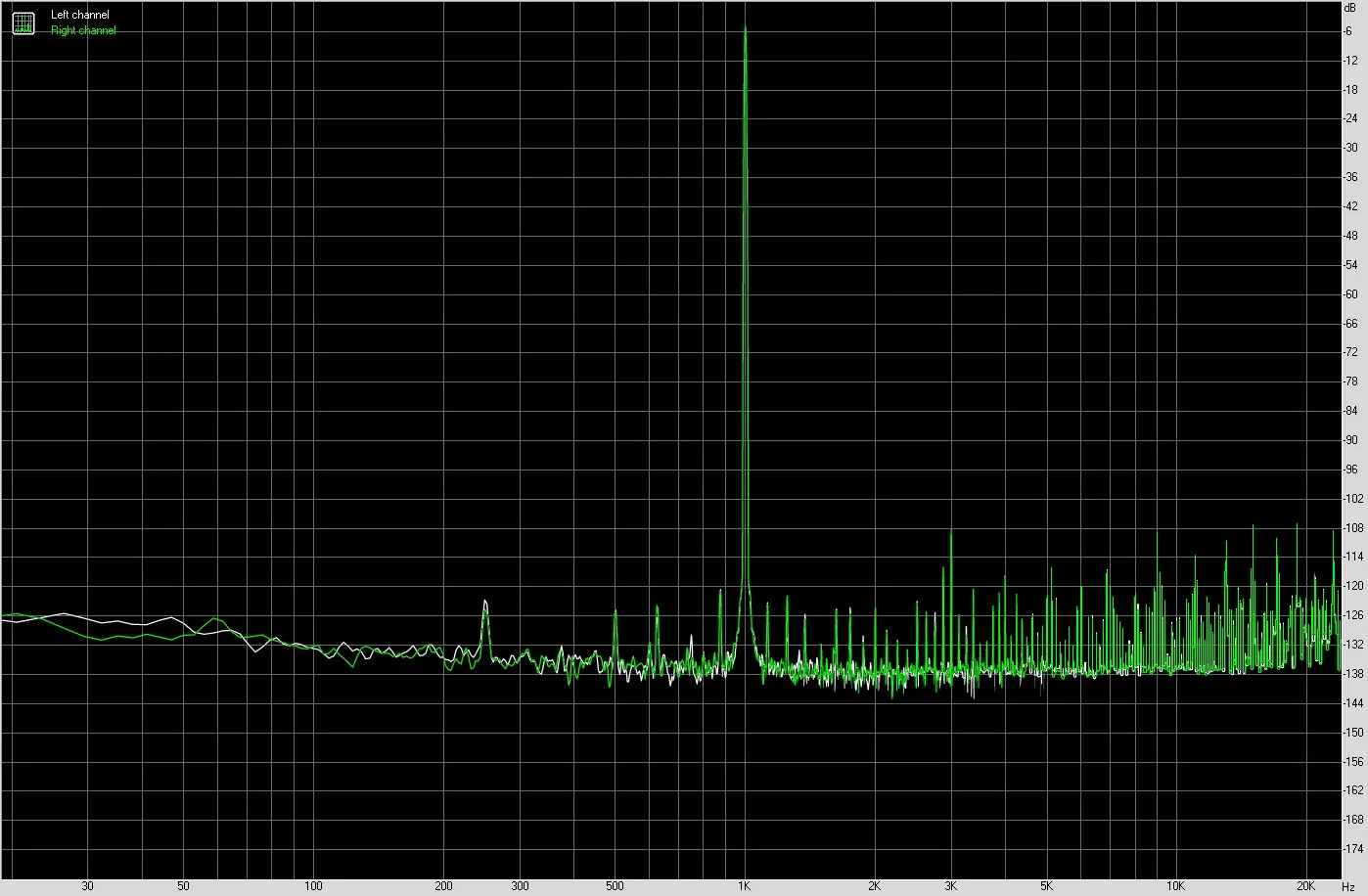Click the "50" frequency axis label
The height and width of the screenshot is (896, 1368).
pos(183,886)
